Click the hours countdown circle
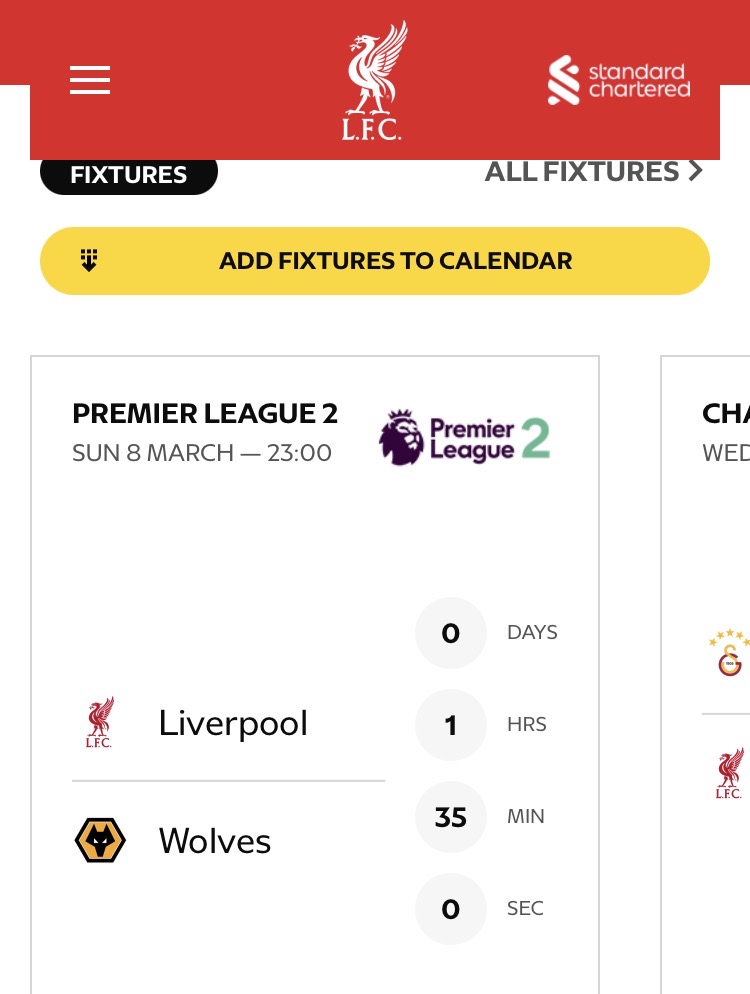Image resolution: width=750 pixels, height=994 pixels. (450, 724)
